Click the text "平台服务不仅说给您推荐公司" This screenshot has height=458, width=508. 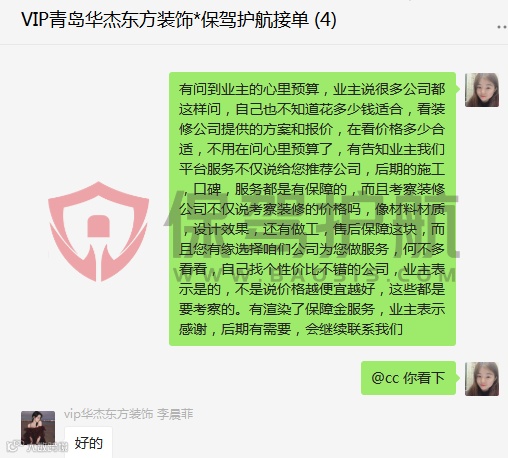270,169
